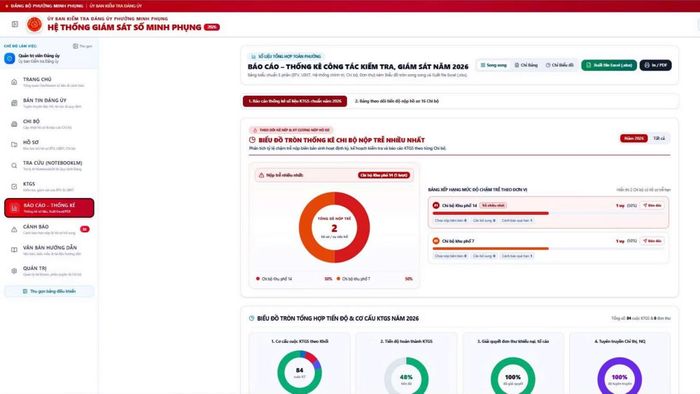This screenshot has width=700, height=394.
Task: Click the In / PDF dark button
Action: [655, 65]
